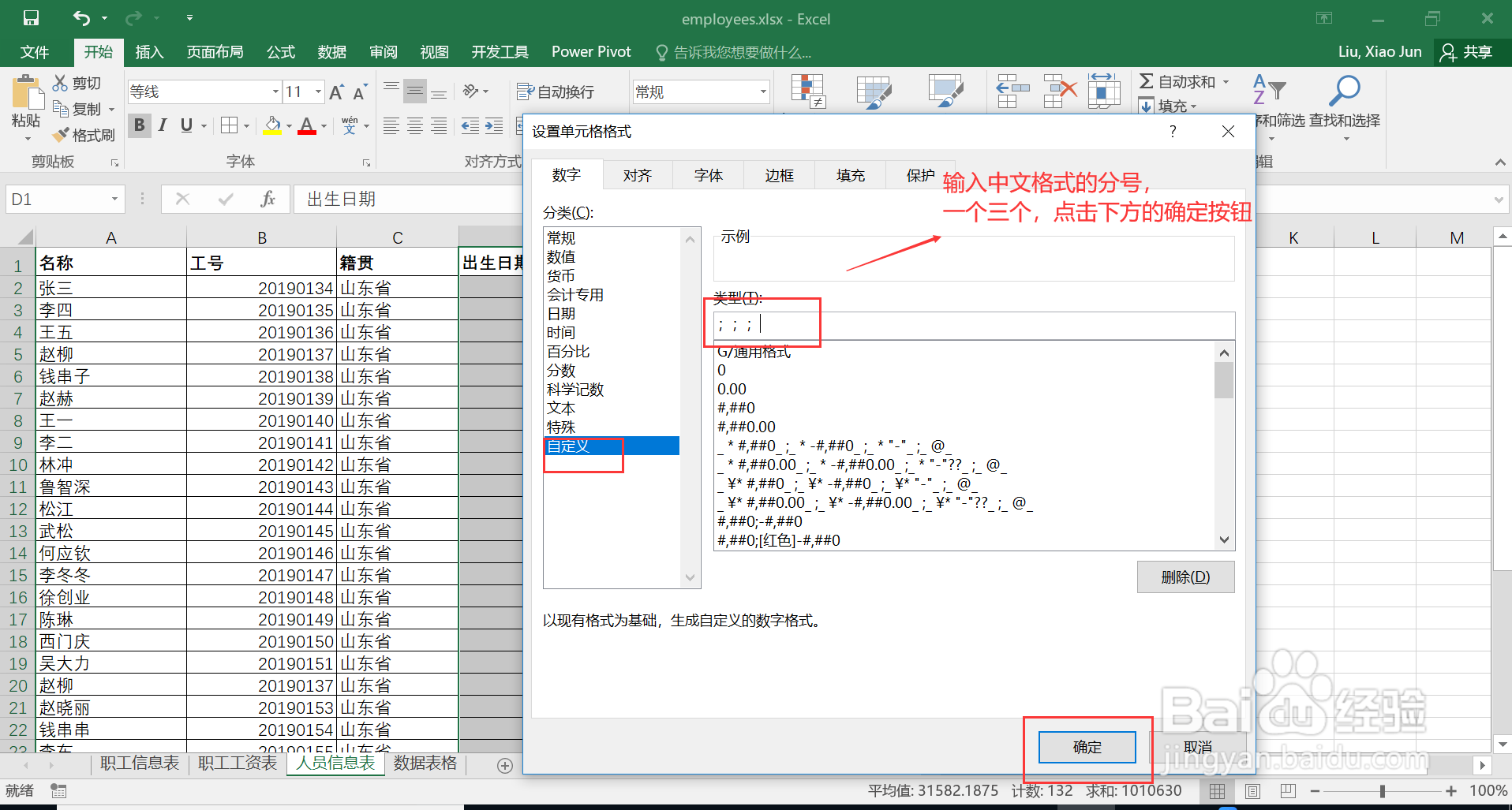The width and height of the screenshot is (1512, 810).
Task: Switch to the 边框 tab in dialog
Action: (778, 174)
